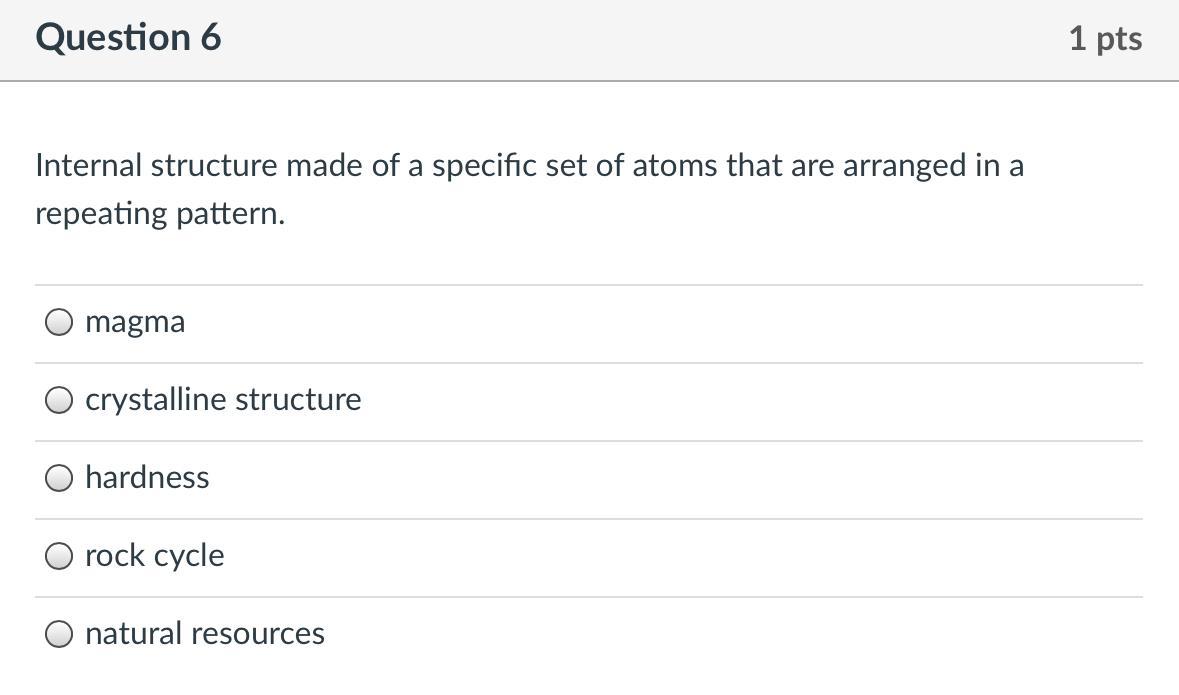Click the 'magma' answer label text
The image size is (1179, 695).
[135, 322]
